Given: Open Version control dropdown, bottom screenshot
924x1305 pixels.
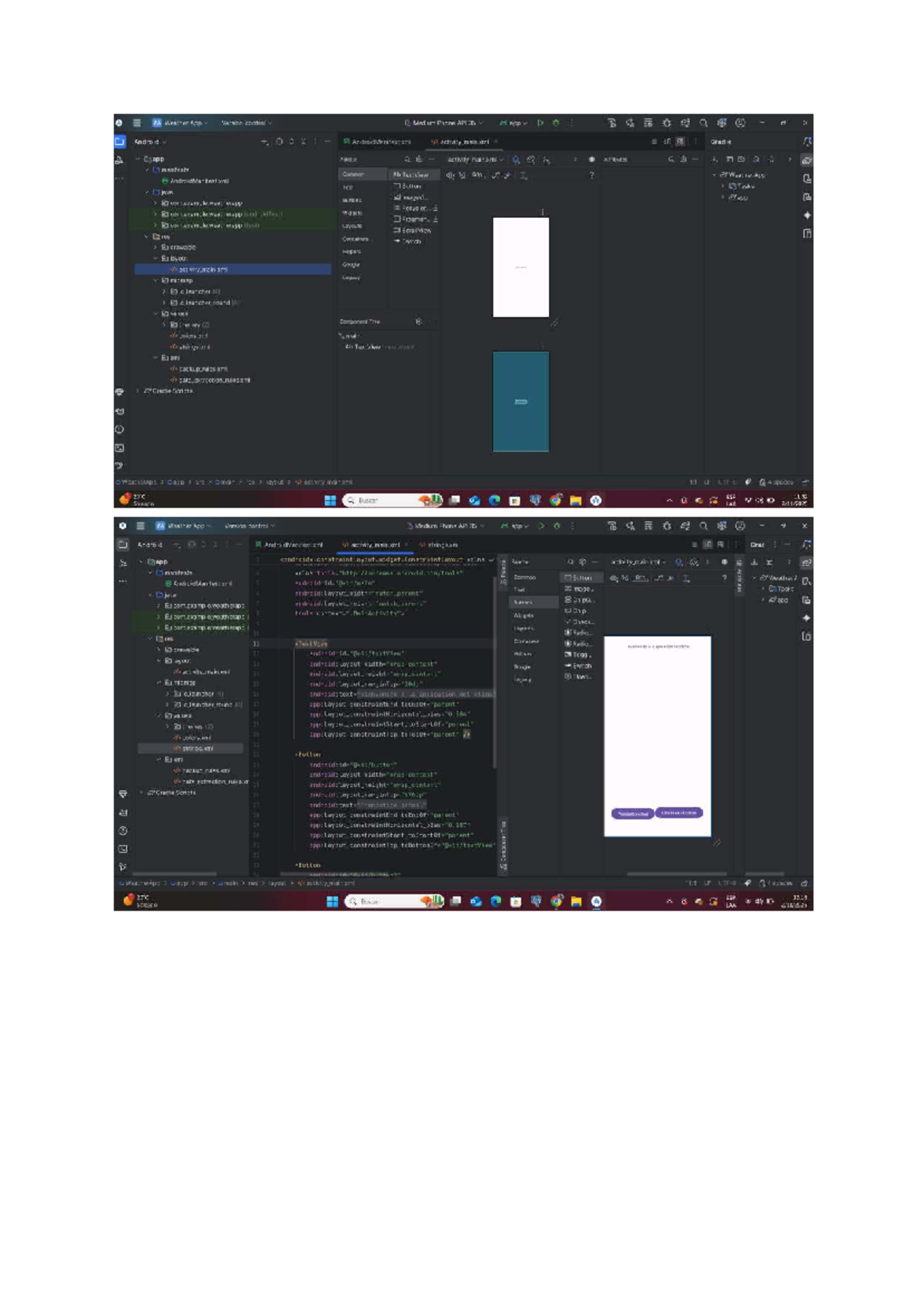Looking at the screenshot, I should click(x=249, y=525).
